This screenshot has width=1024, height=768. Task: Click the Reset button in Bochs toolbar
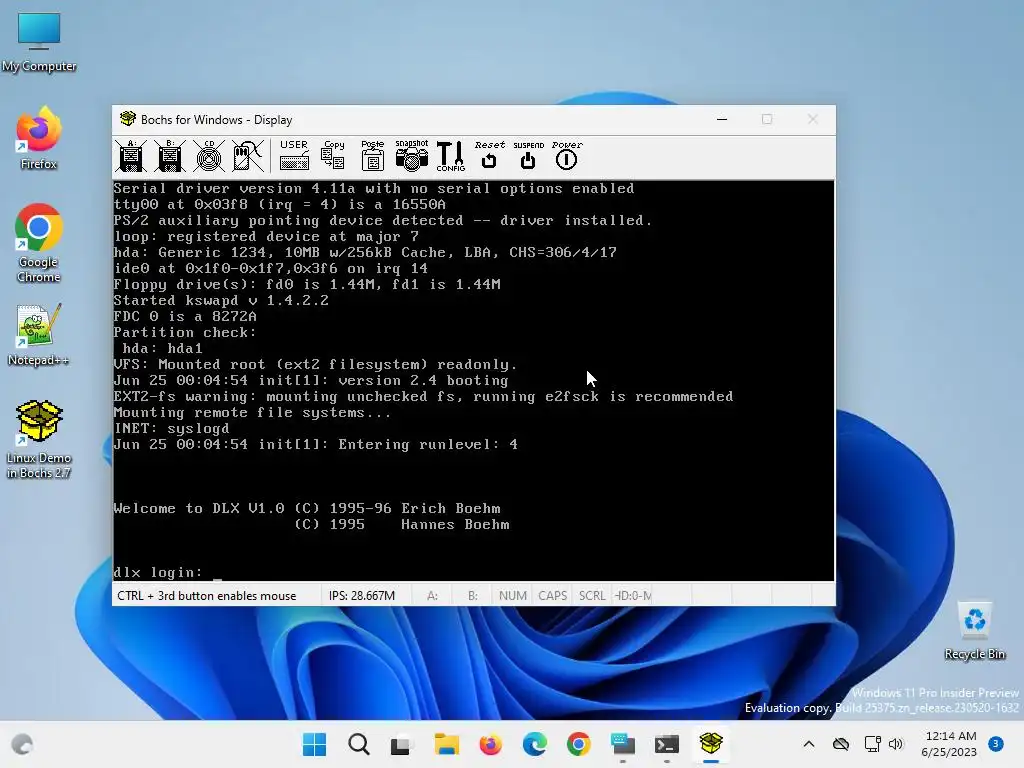tap(489, 156)
